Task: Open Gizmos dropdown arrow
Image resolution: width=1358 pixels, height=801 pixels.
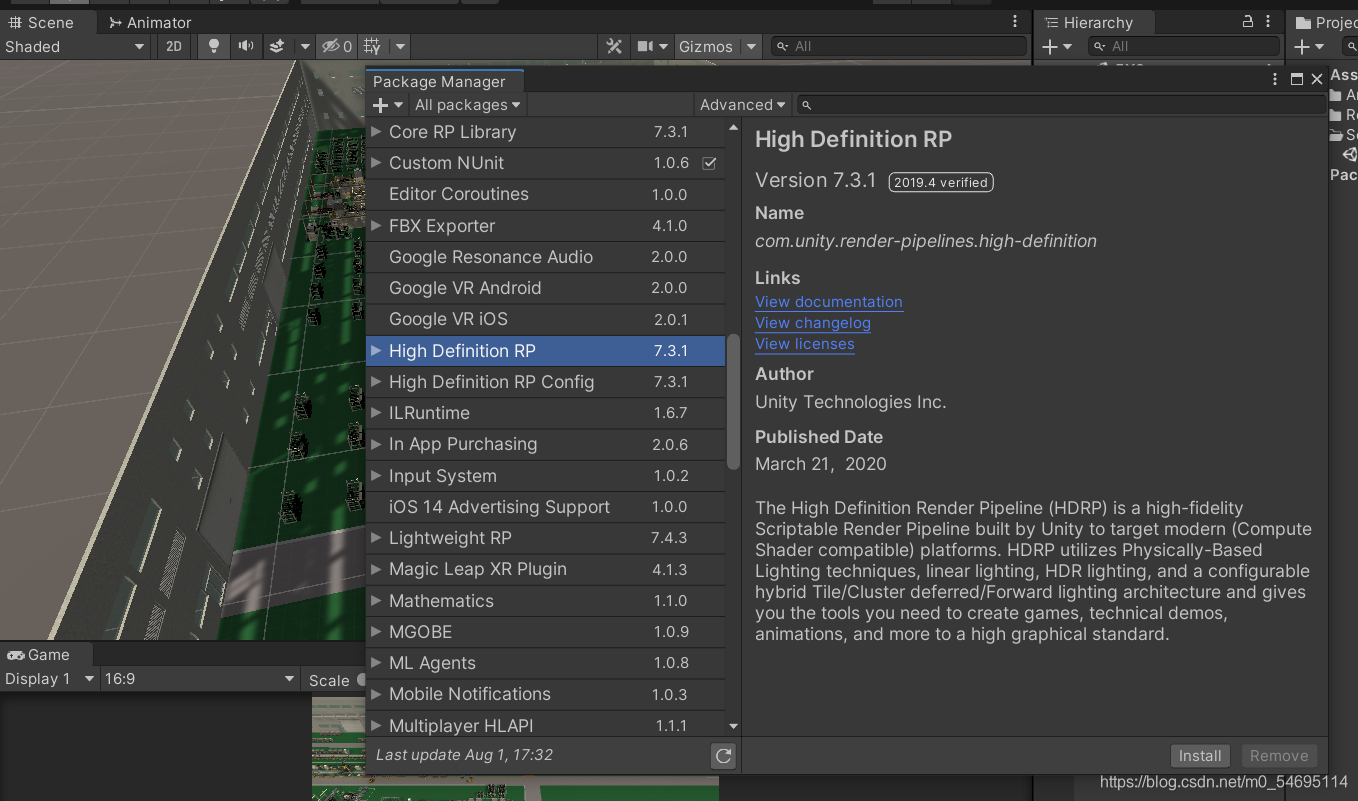Action: click(751, 46)
